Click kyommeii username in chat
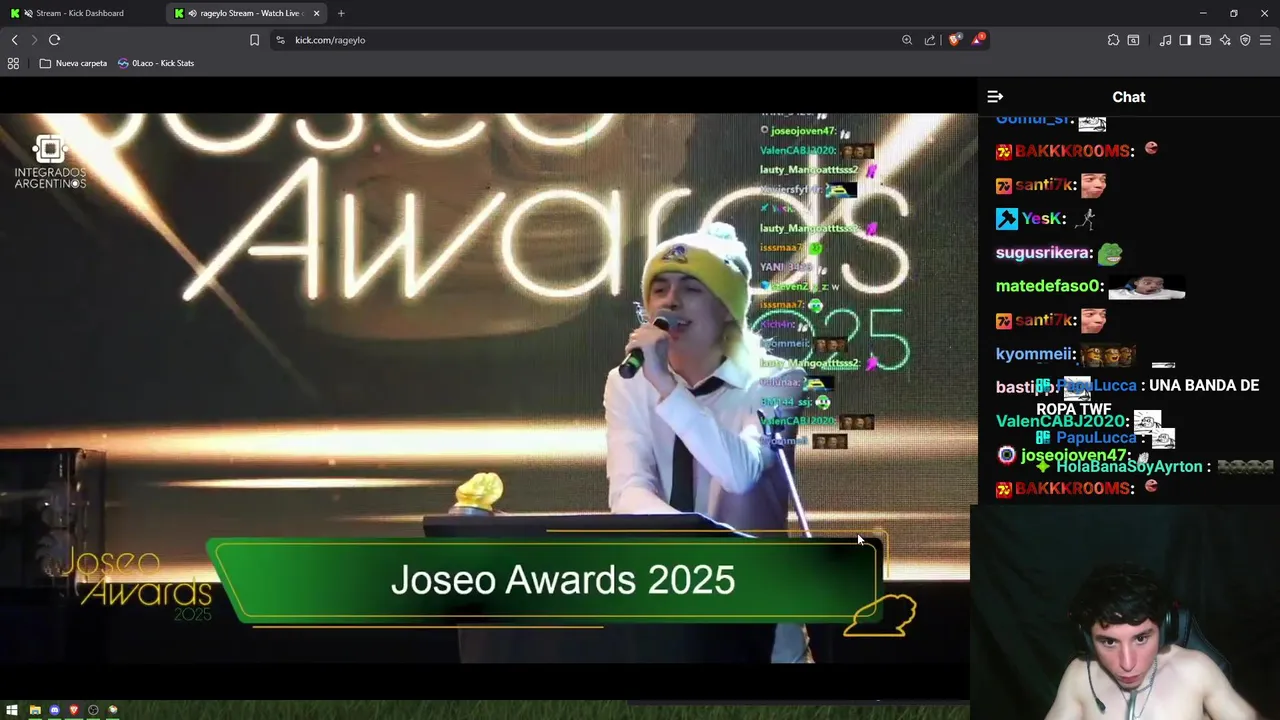The image size is (1280, 720). (x=1036, y=354)
